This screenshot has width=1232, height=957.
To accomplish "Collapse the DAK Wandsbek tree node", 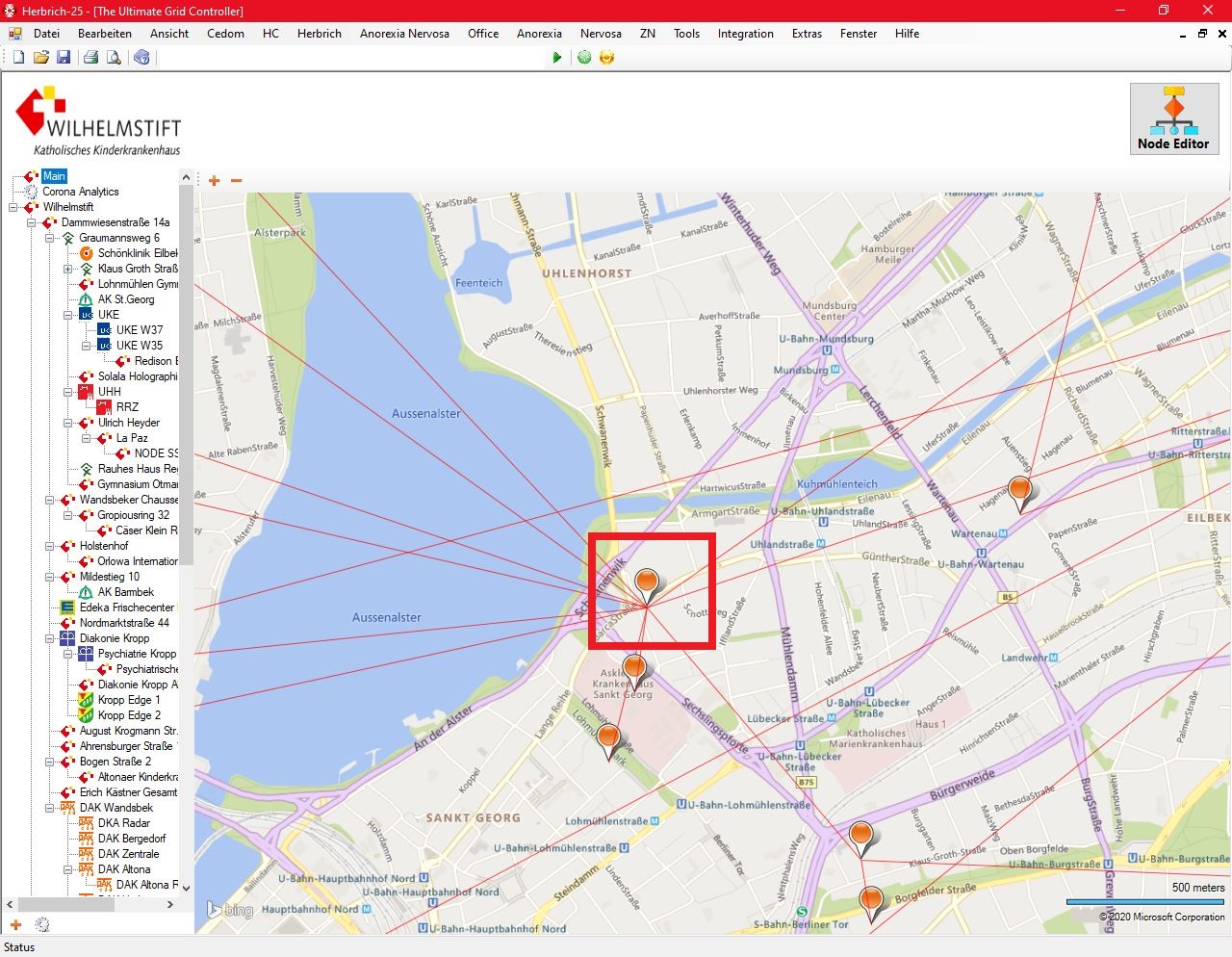I will (x=50, y=808).
